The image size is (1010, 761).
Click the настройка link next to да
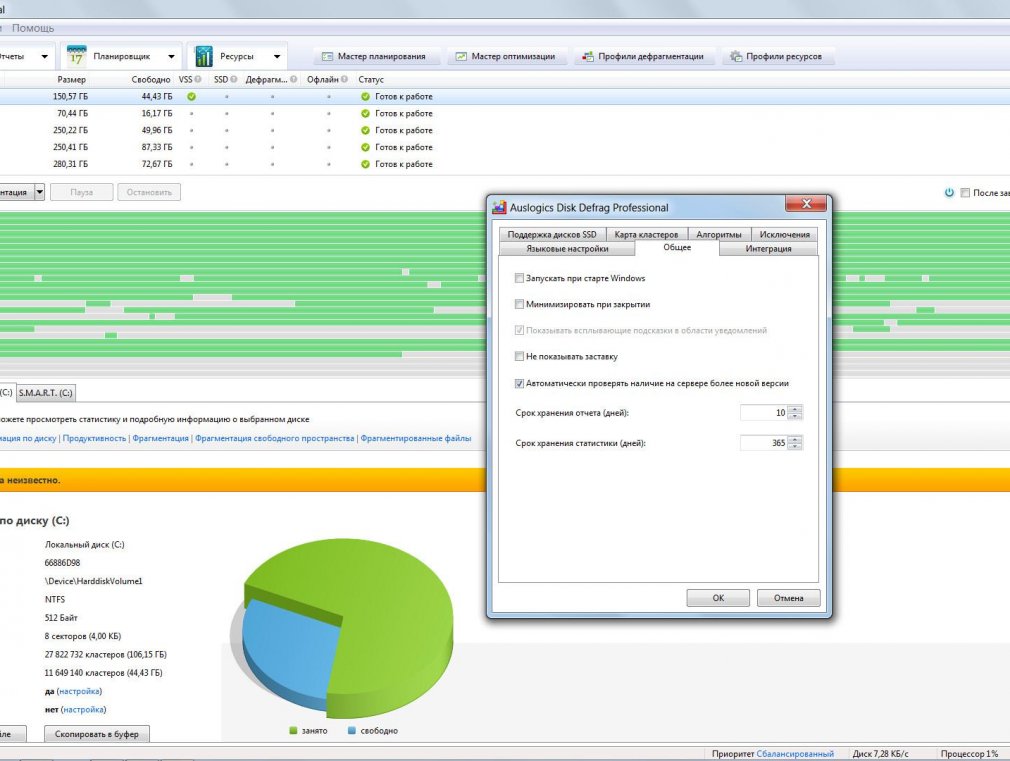tap(79, 691)
